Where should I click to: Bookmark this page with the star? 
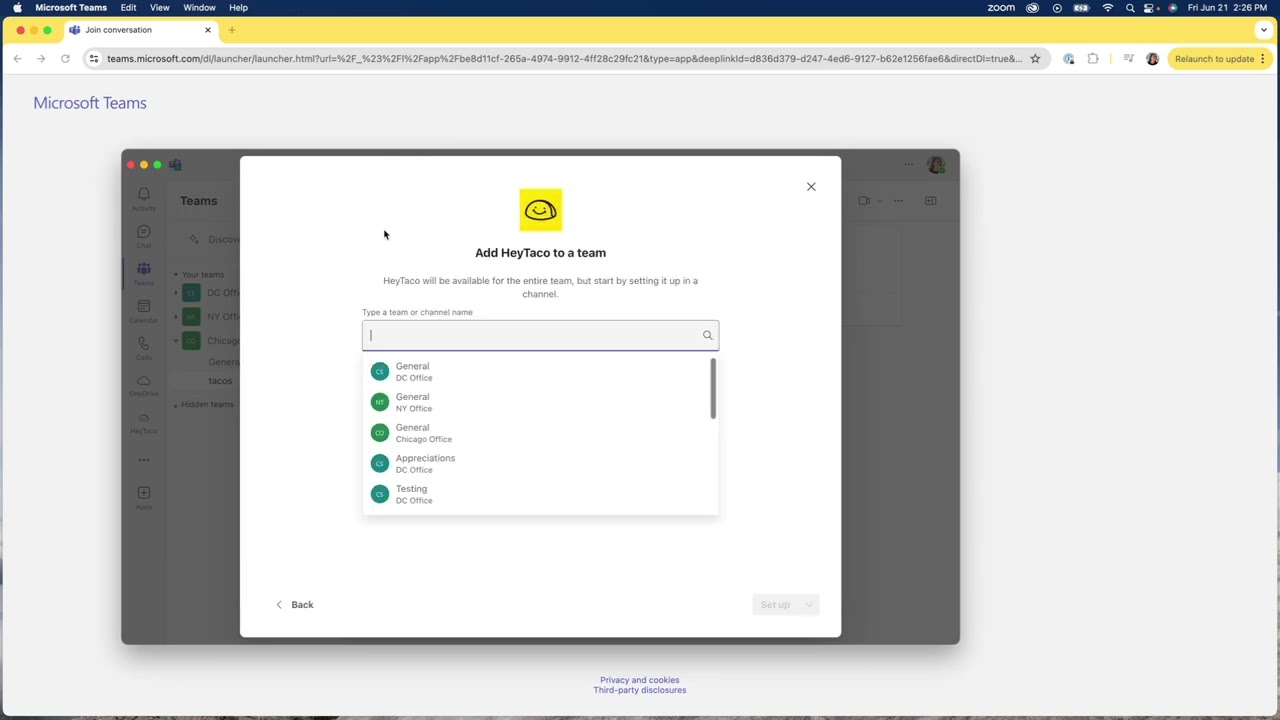click(1035, 59)
